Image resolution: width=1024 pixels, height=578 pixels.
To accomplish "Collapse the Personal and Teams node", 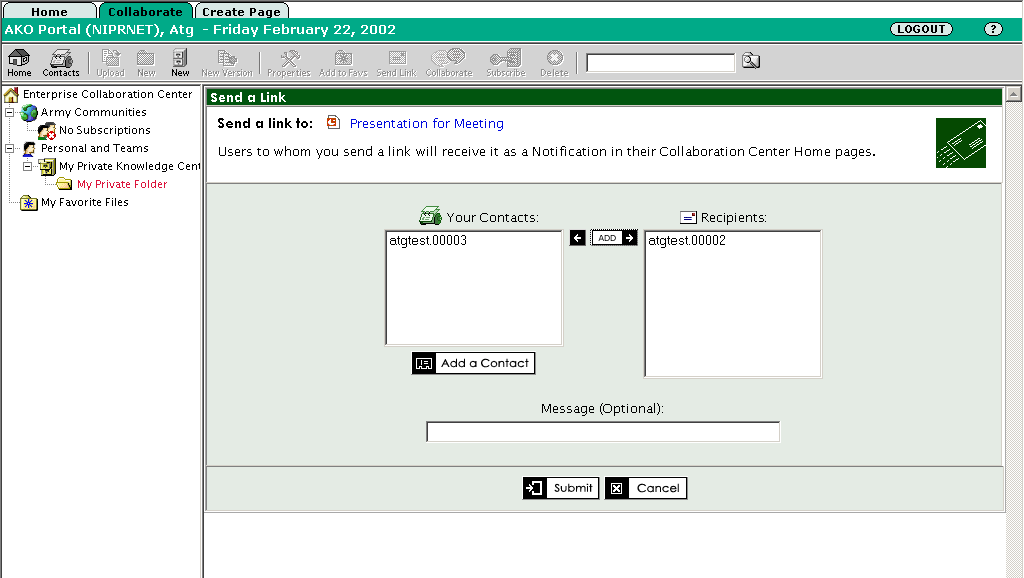I will coord(10,149).
